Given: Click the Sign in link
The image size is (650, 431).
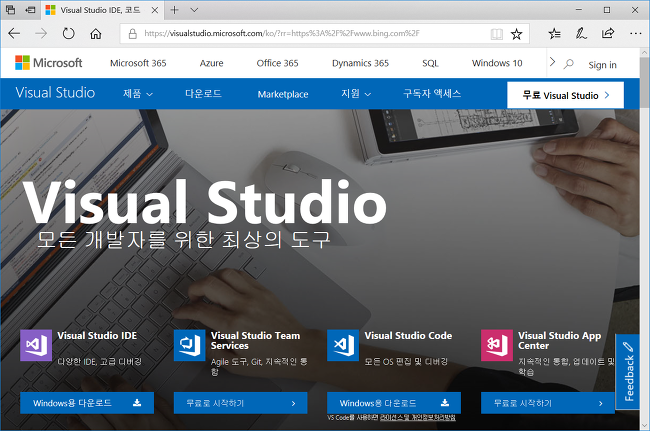Looking at the screenshot, I should [602, 65].
